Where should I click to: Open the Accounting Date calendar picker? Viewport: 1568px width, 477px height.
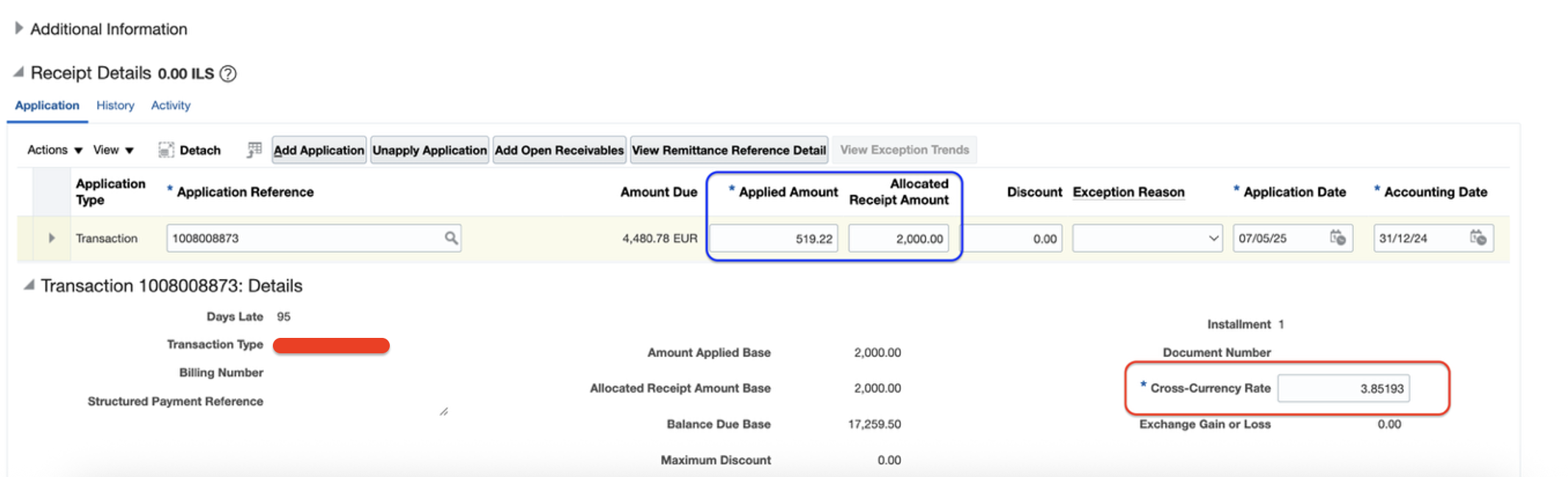[1478, 238]
